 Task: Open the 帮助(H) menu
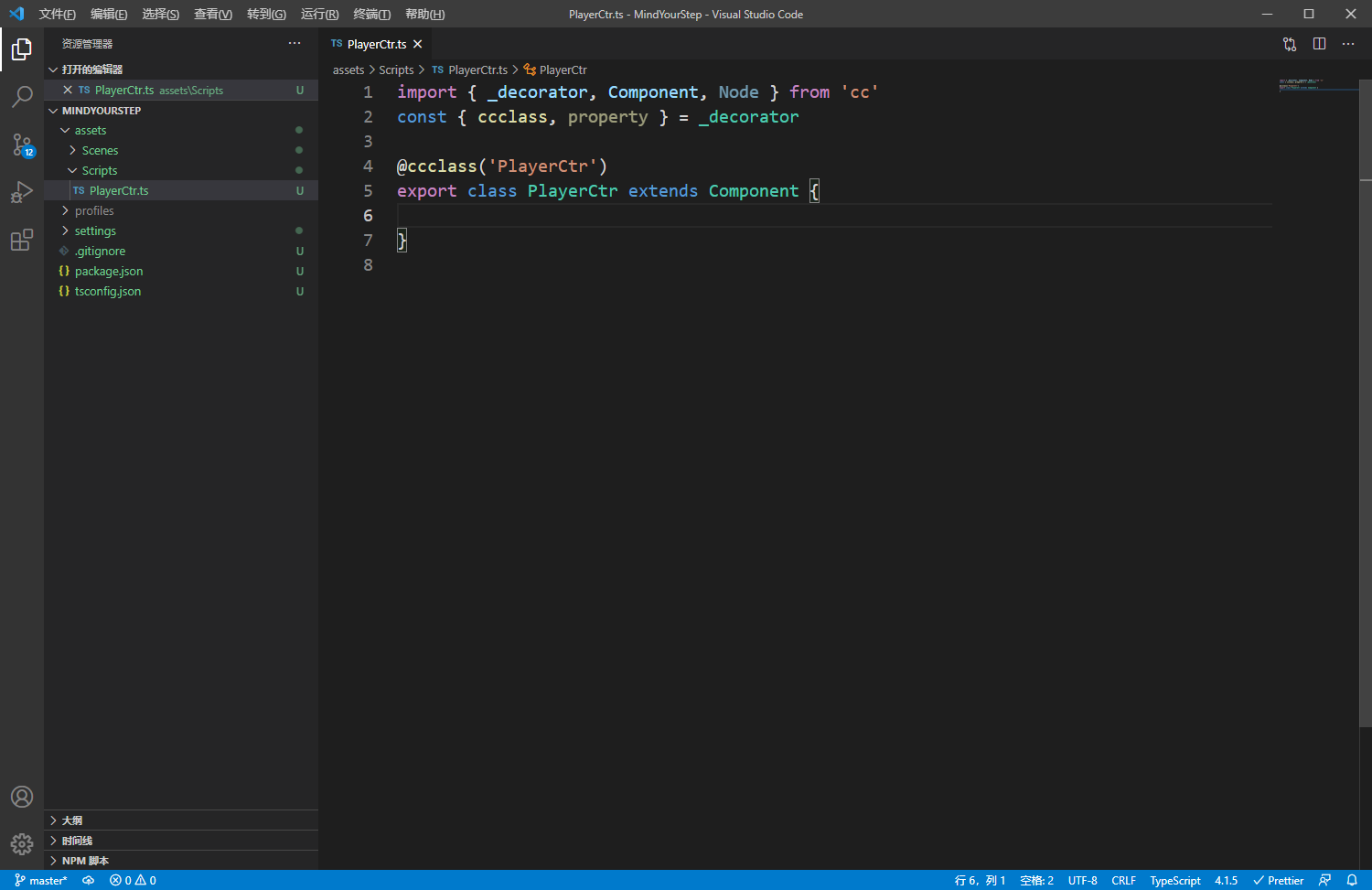point(425,14)
